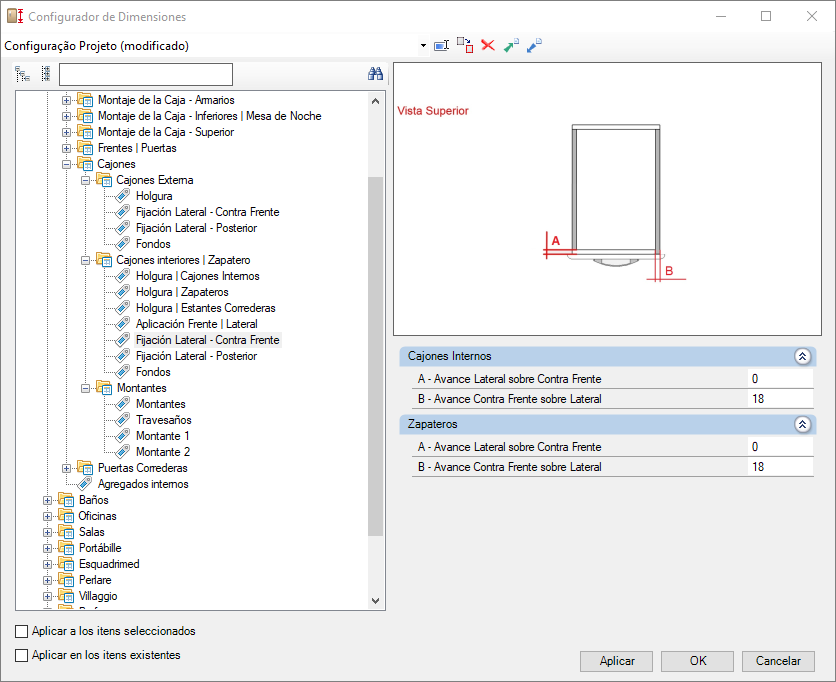Click the Cancelar button
The image size is (836, 682).
click(x=778, y=661)
